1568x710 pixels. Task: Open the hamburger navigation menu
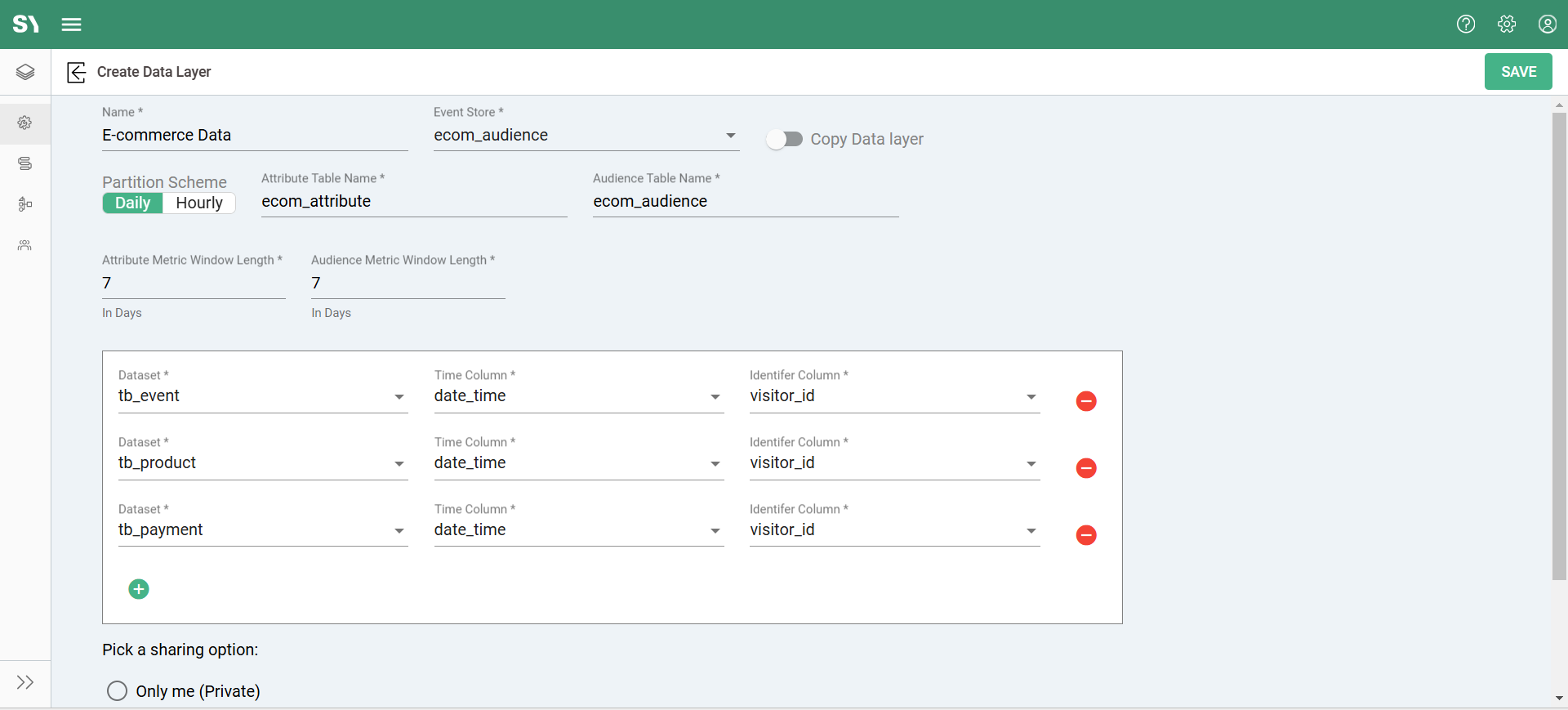(x=71, y=25)
